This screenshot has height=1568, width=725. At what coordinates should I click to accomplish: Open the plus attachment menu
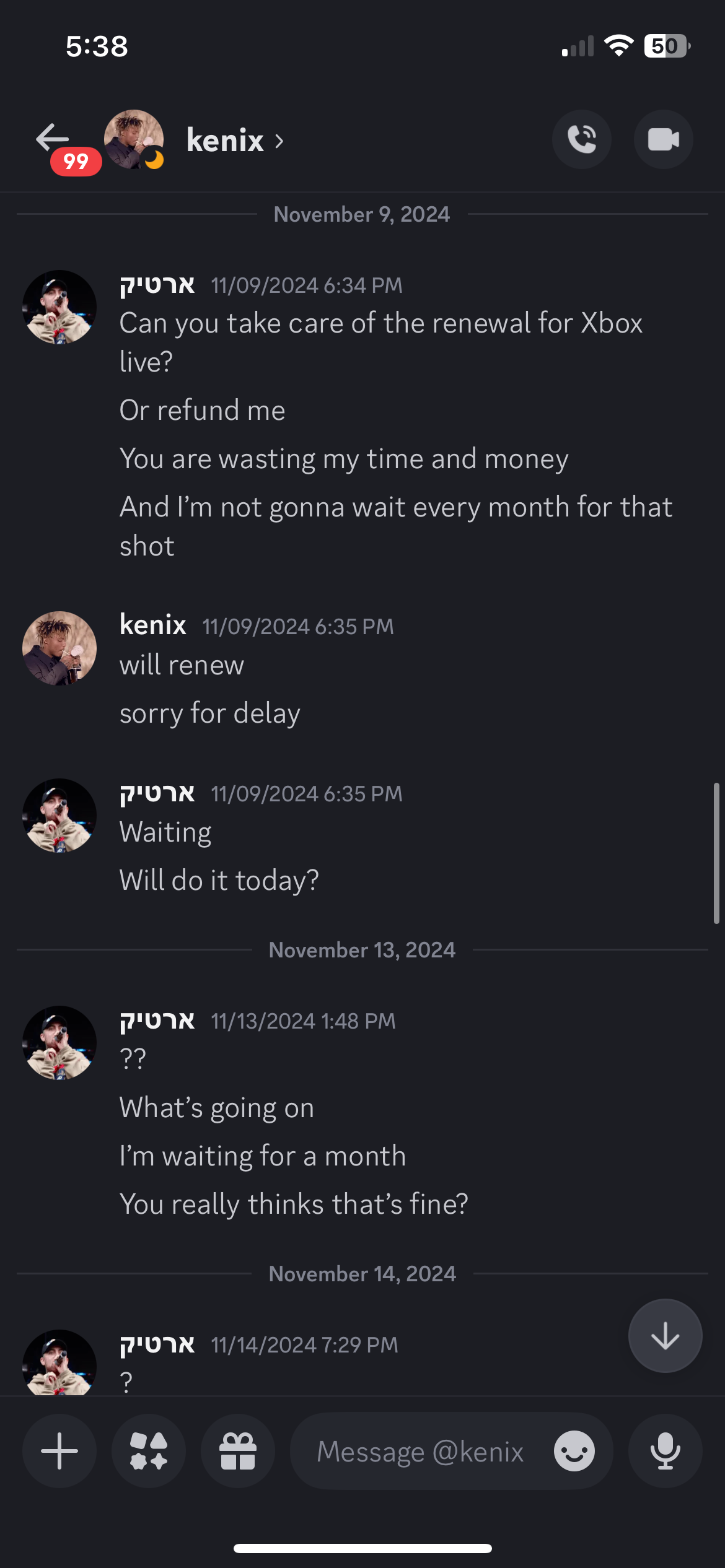pos(59,1451)
